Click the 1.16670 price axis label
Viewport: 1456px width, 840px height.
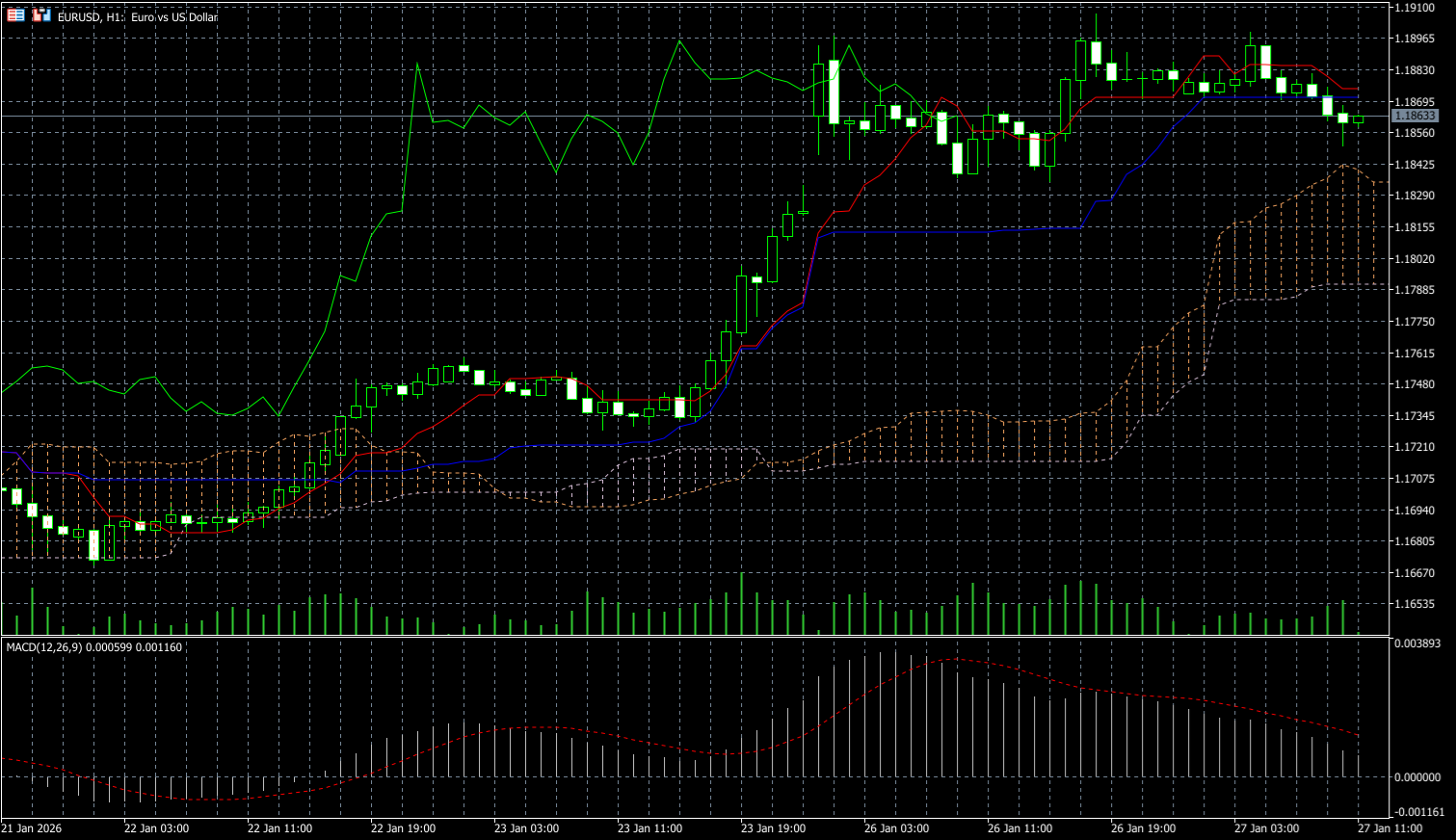point(1416,573)
